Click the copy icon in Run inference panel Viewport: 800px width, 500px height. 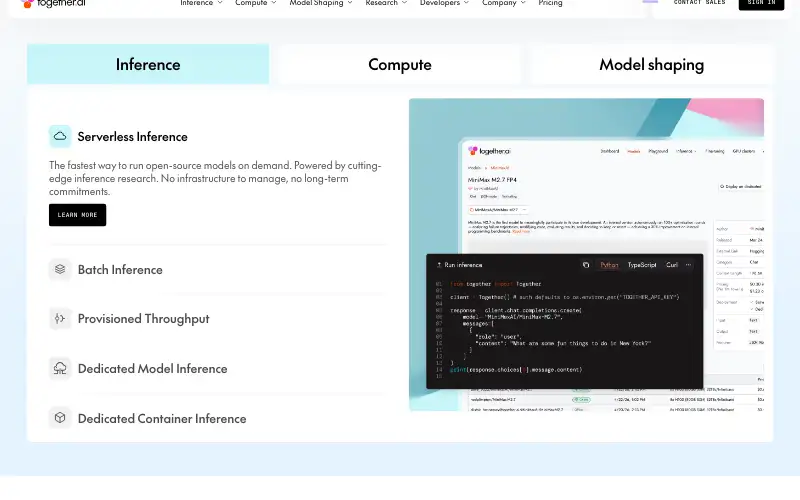pos(586,265)
